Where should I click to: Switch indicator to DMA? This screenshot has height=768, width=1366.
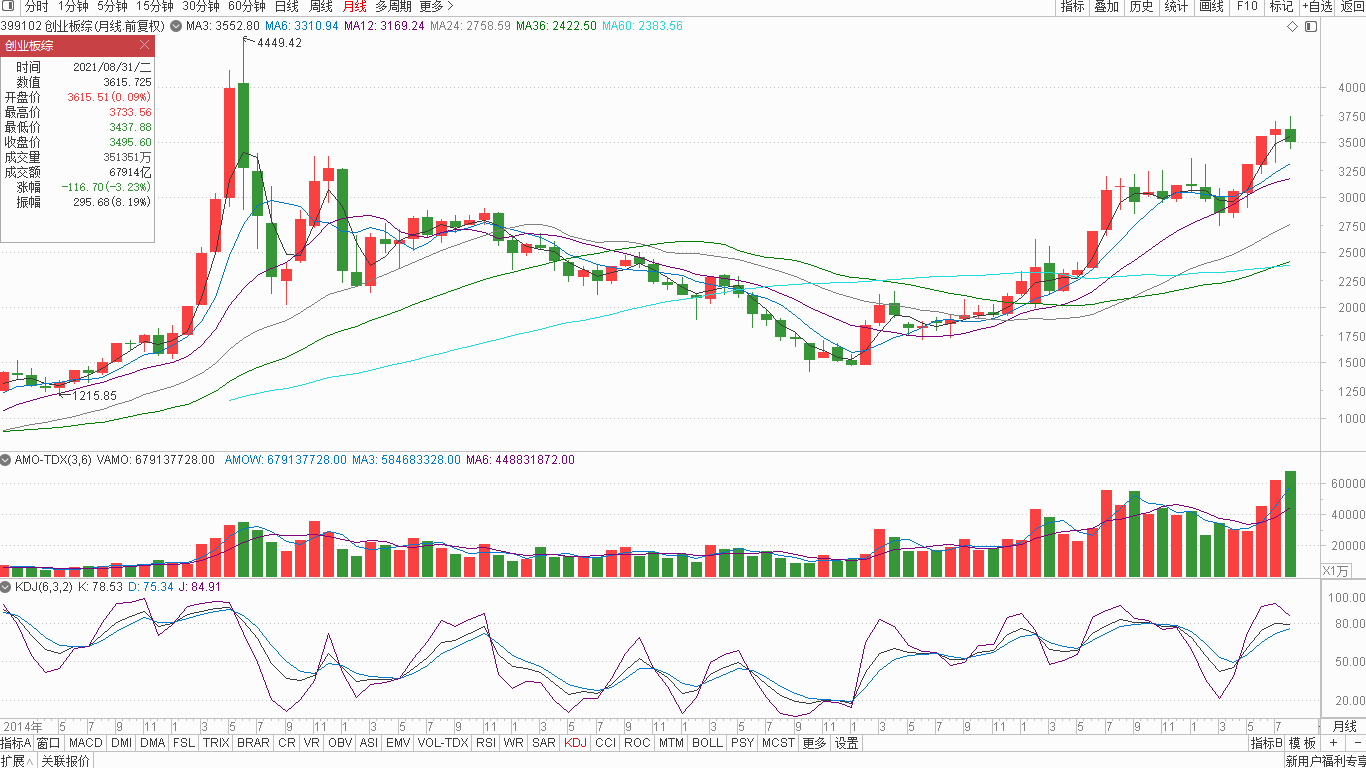(153, 743)
